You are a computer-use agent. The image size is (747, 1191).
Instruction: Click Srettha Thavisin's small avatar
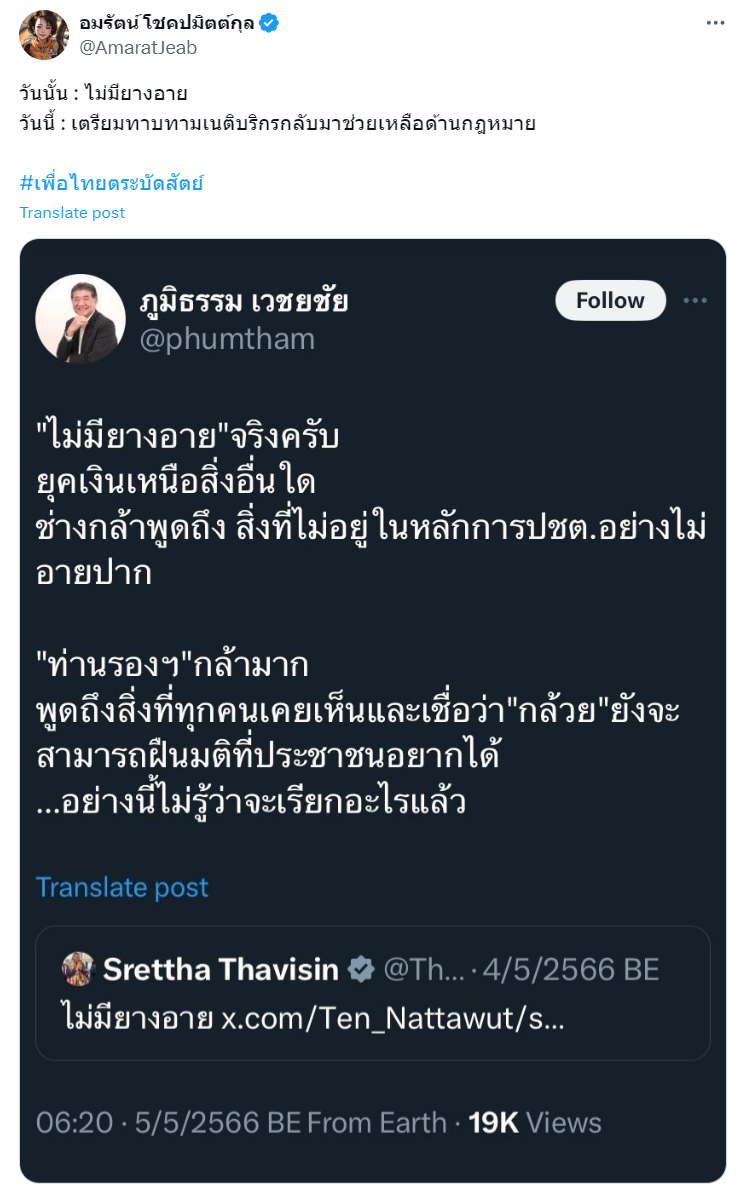(78, 968)
